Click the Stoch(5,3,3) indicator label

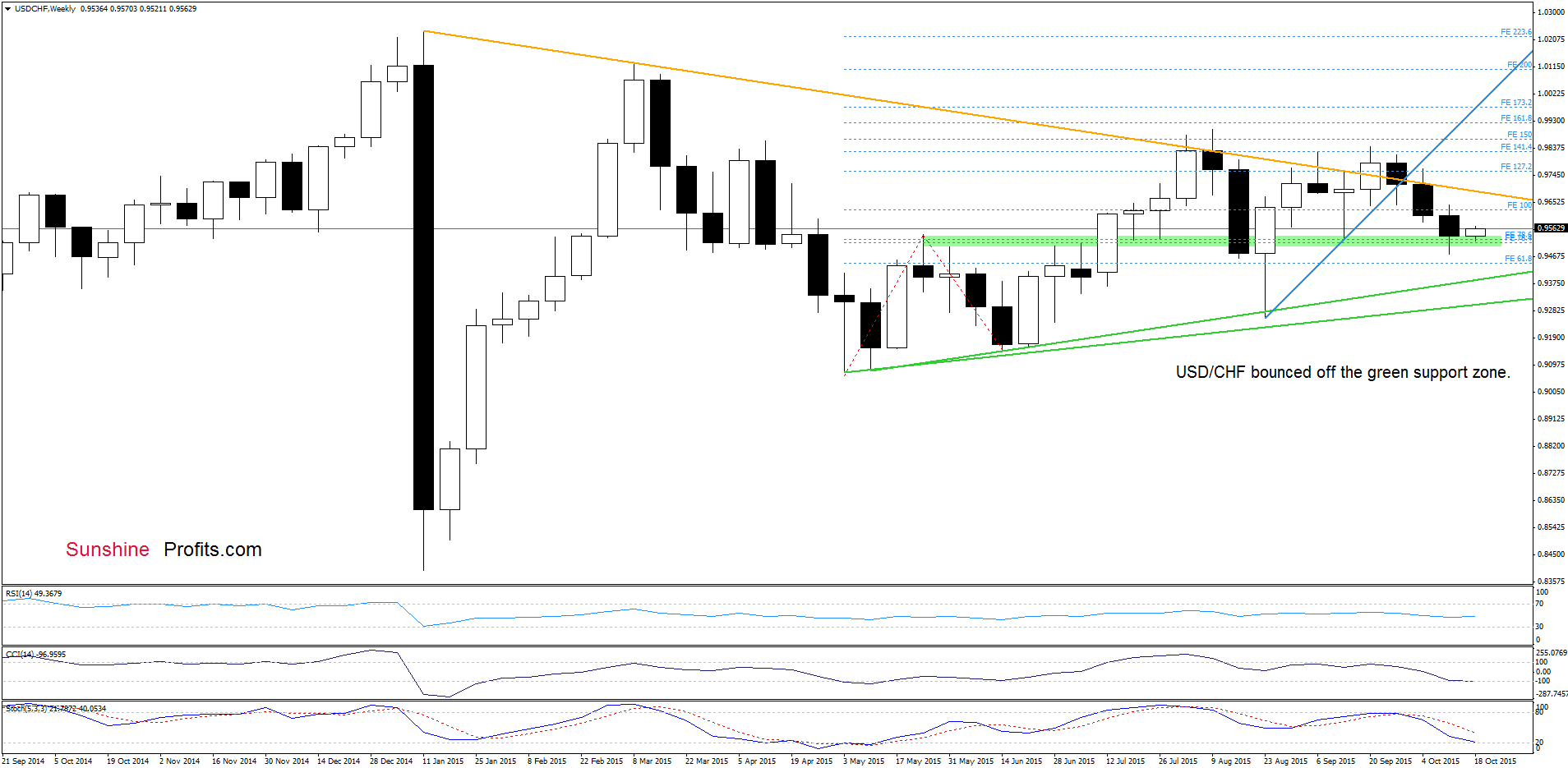click(56, 708)
